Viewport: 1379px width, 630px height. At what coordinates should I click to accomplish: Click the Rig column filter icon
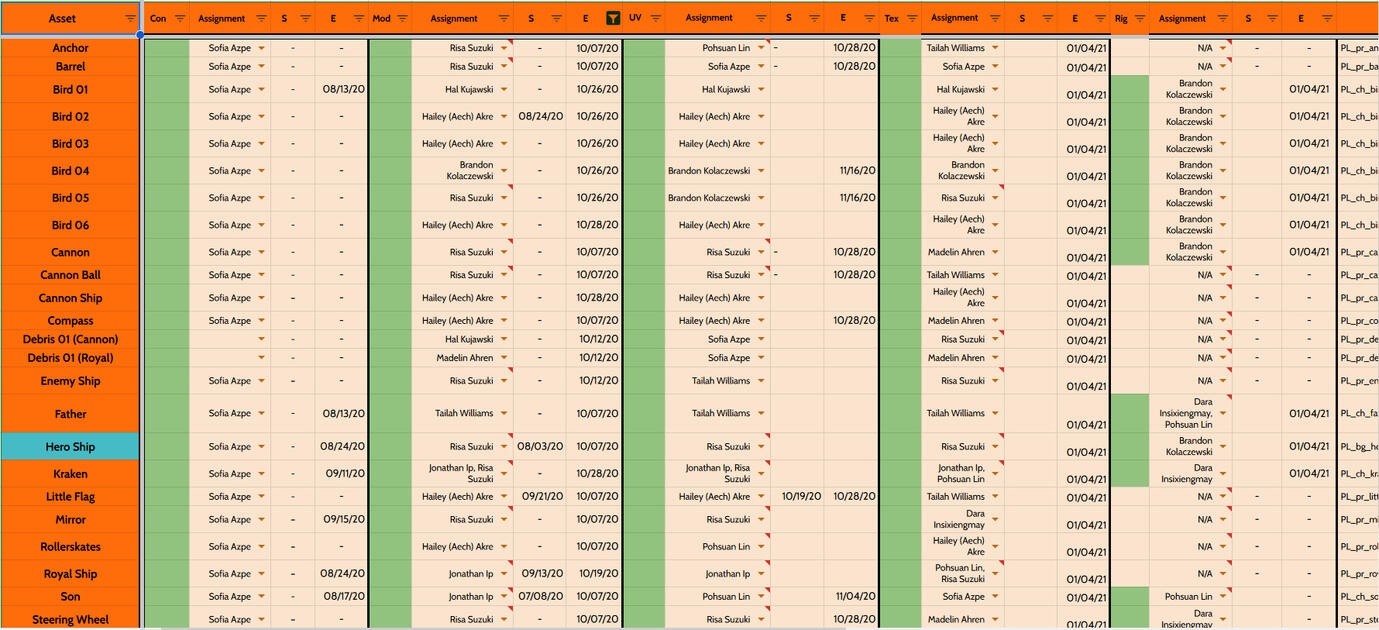(1140, 19)
